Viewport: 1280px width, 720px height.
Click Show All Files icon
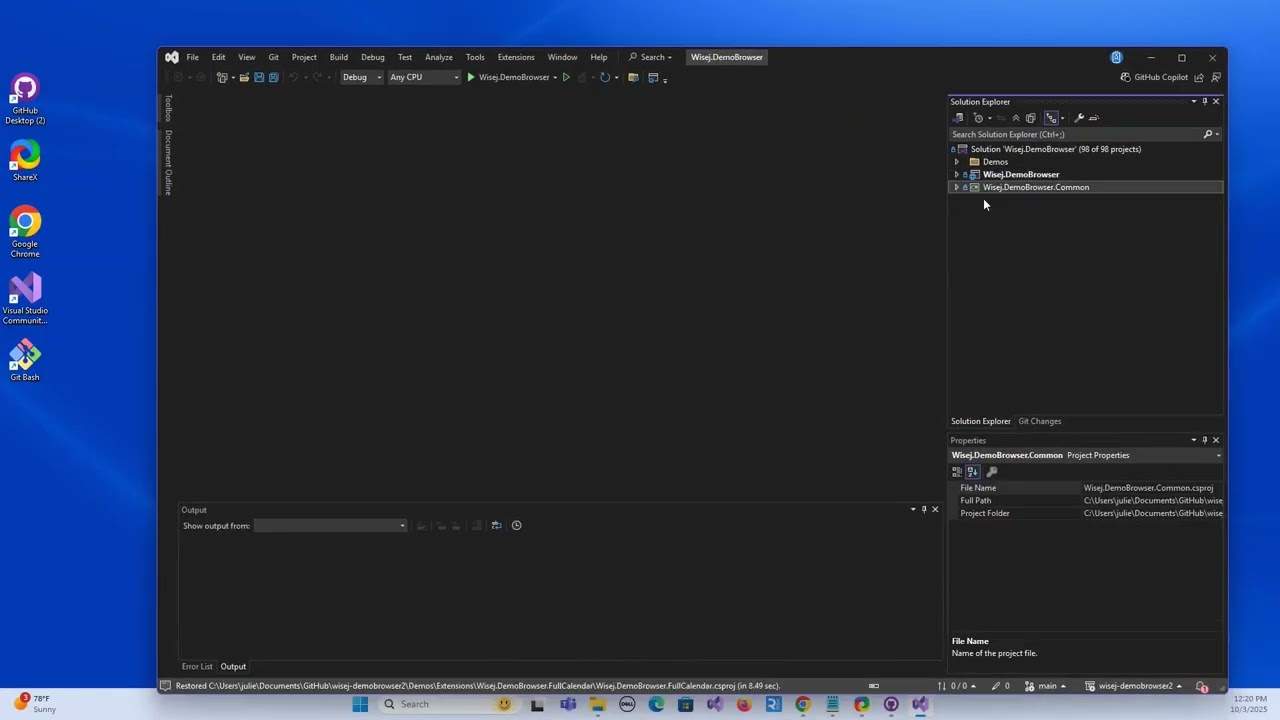tap(1031, 118)
